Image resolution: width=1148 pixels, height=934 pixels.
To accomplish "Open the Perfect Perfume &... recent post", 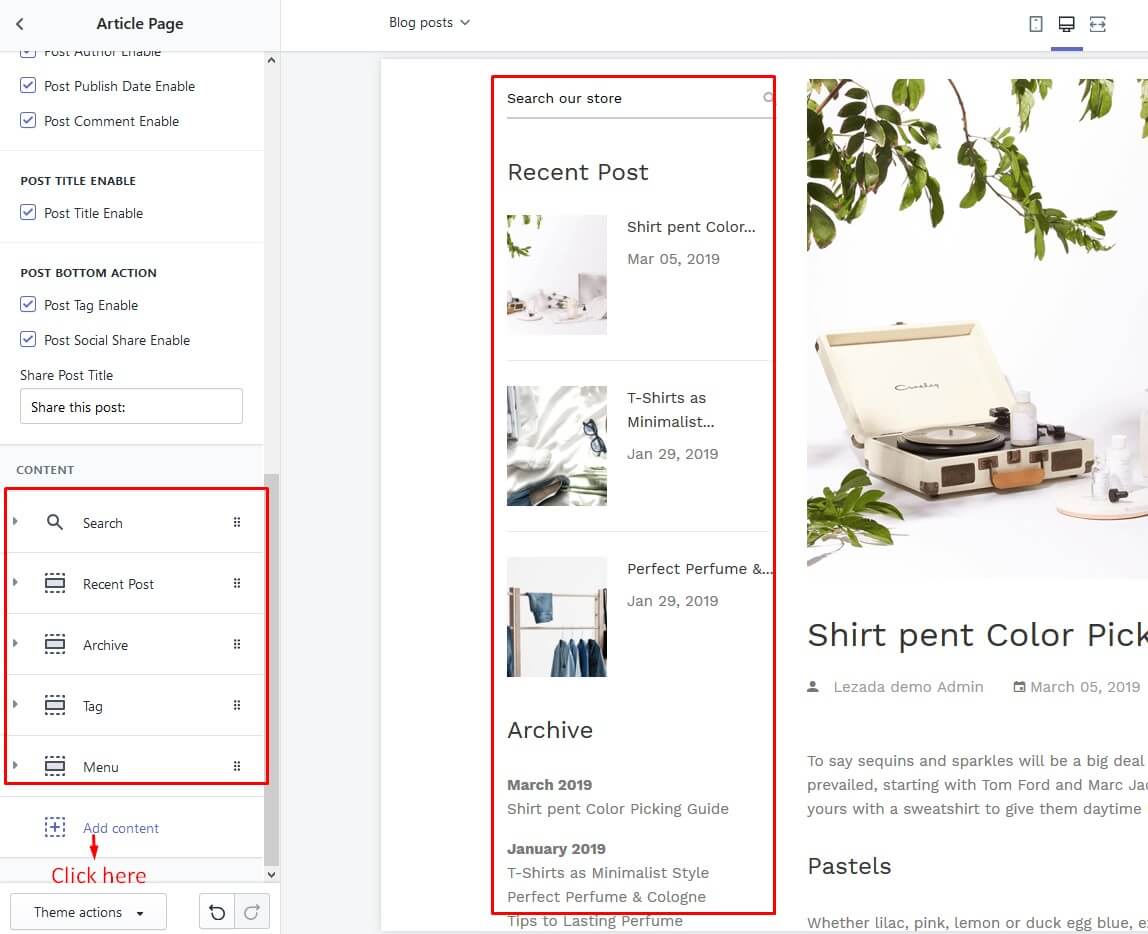I will click(699, 569).
